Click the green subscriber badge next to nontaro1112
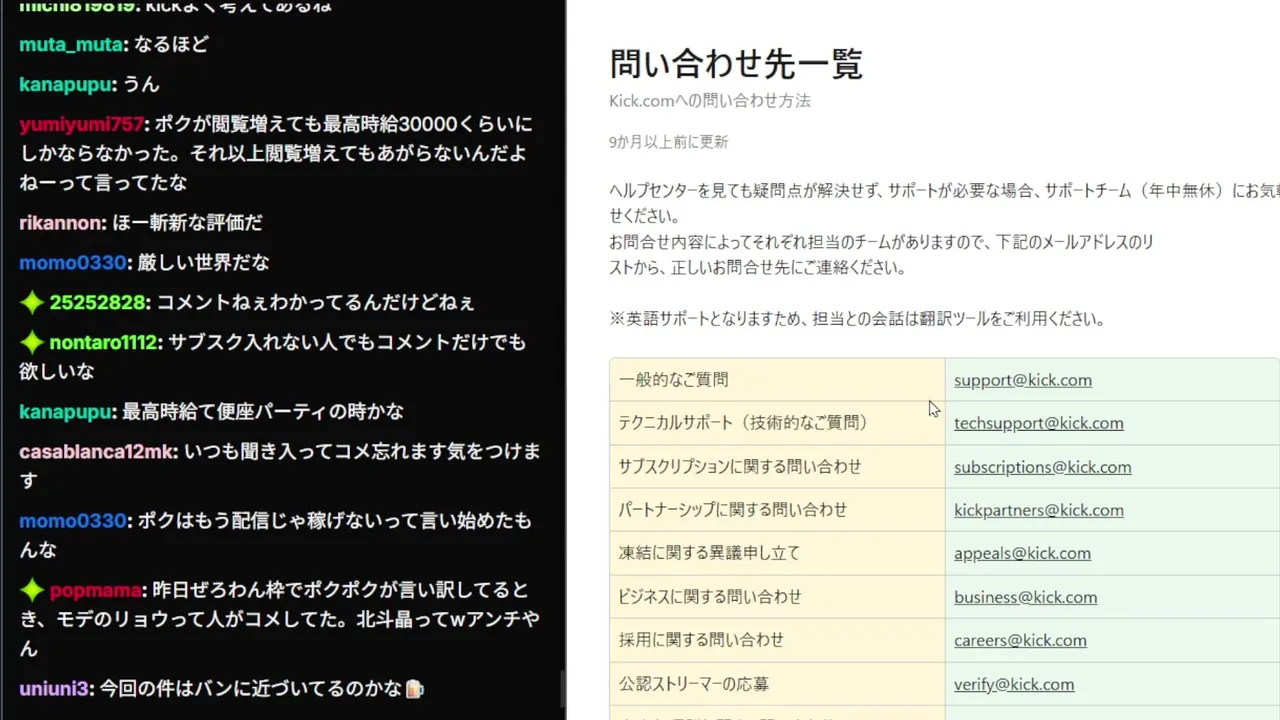The height and width of the screenshot is (720, 1280). 31,342
